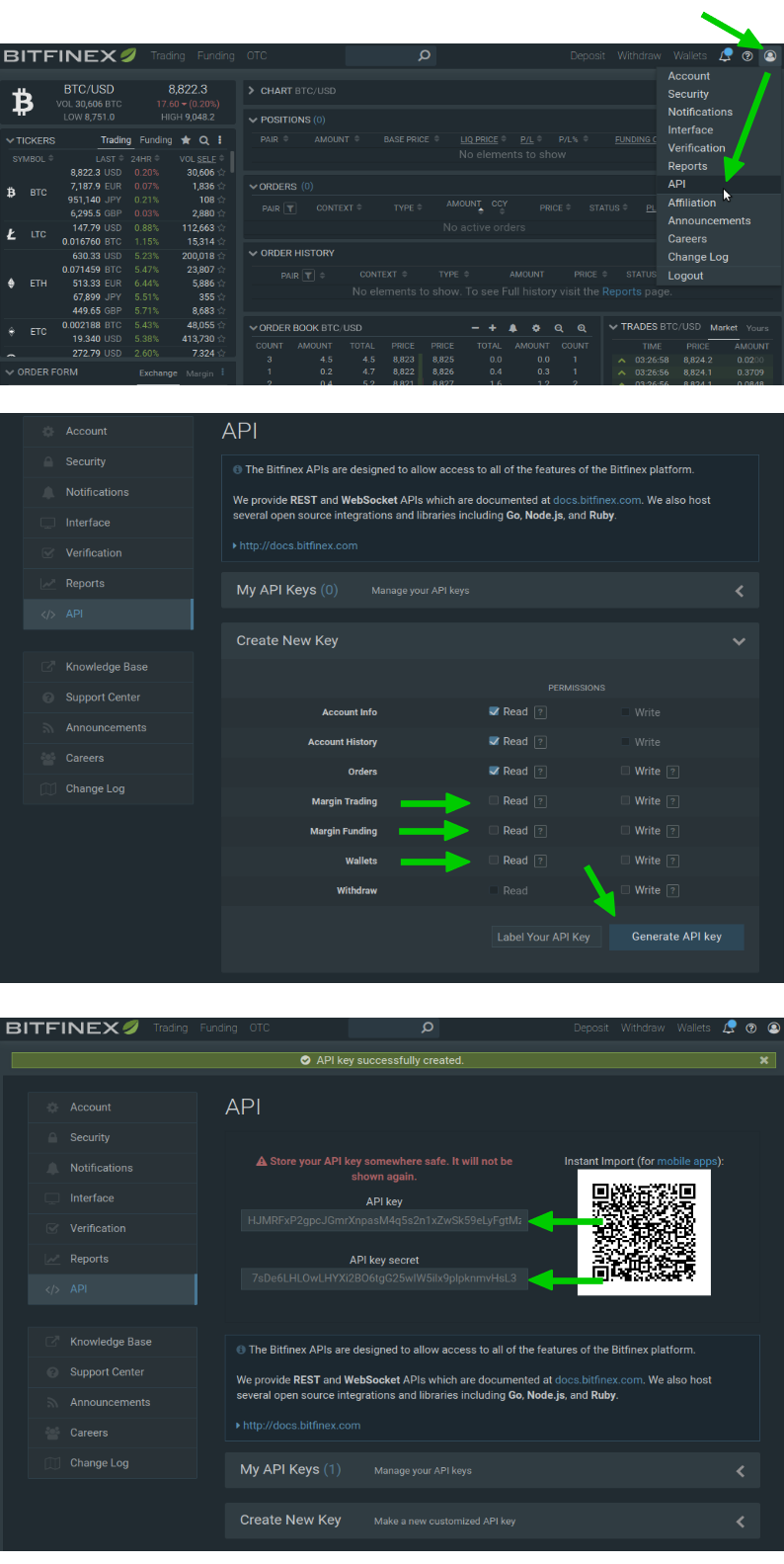
Task: Click the API key text field
Action: (x=384, y=1221)
